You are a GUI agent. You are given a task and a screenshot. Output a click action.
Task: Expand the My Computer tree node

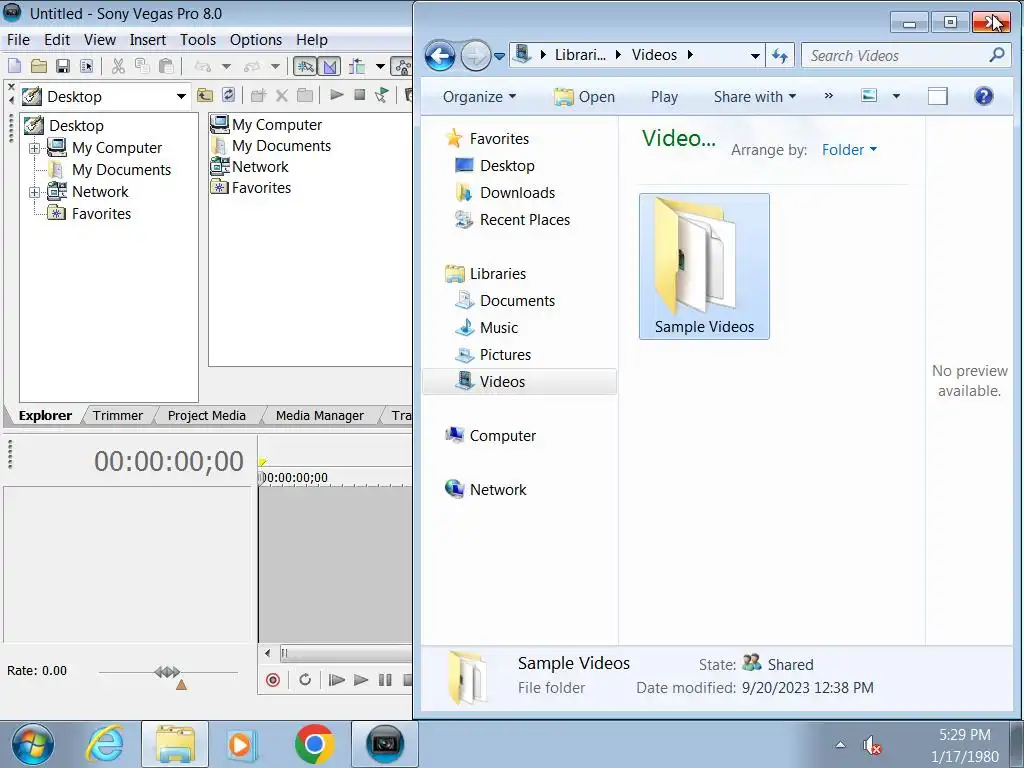tap(34, 148)
